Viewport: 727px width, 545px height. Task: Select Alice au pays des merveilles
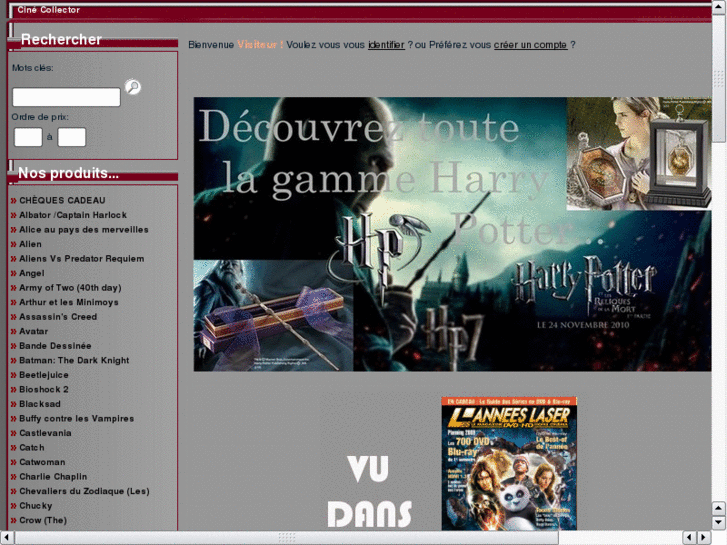tap(84, 230)
